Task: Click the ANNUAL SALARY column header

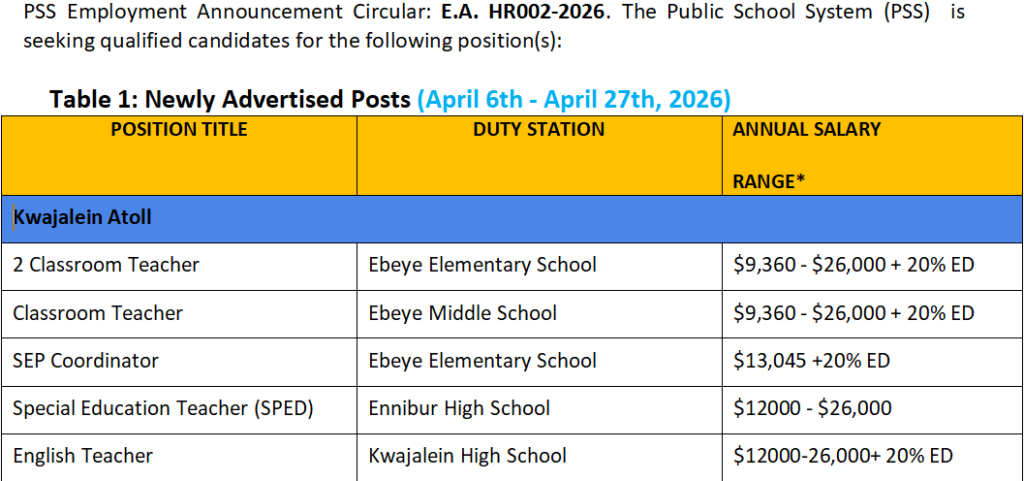Action: (807, 129)
